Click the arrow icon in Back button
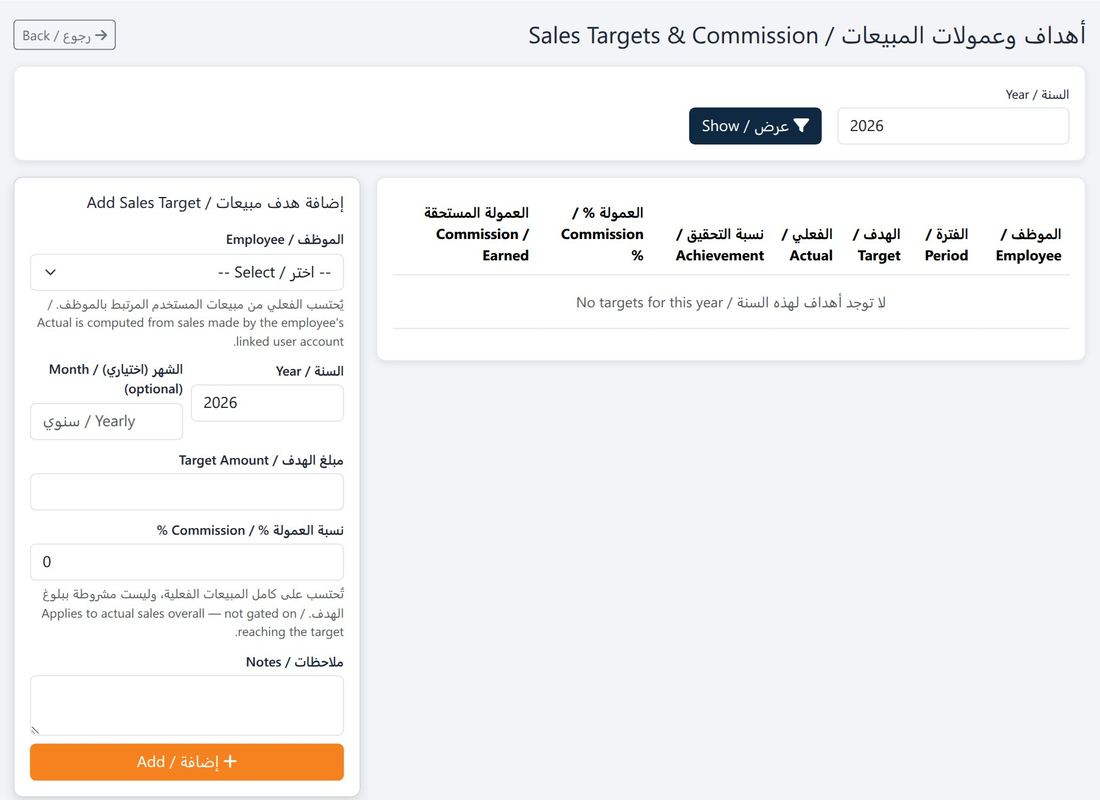The image size is (1100, 800). pos(101,35)
